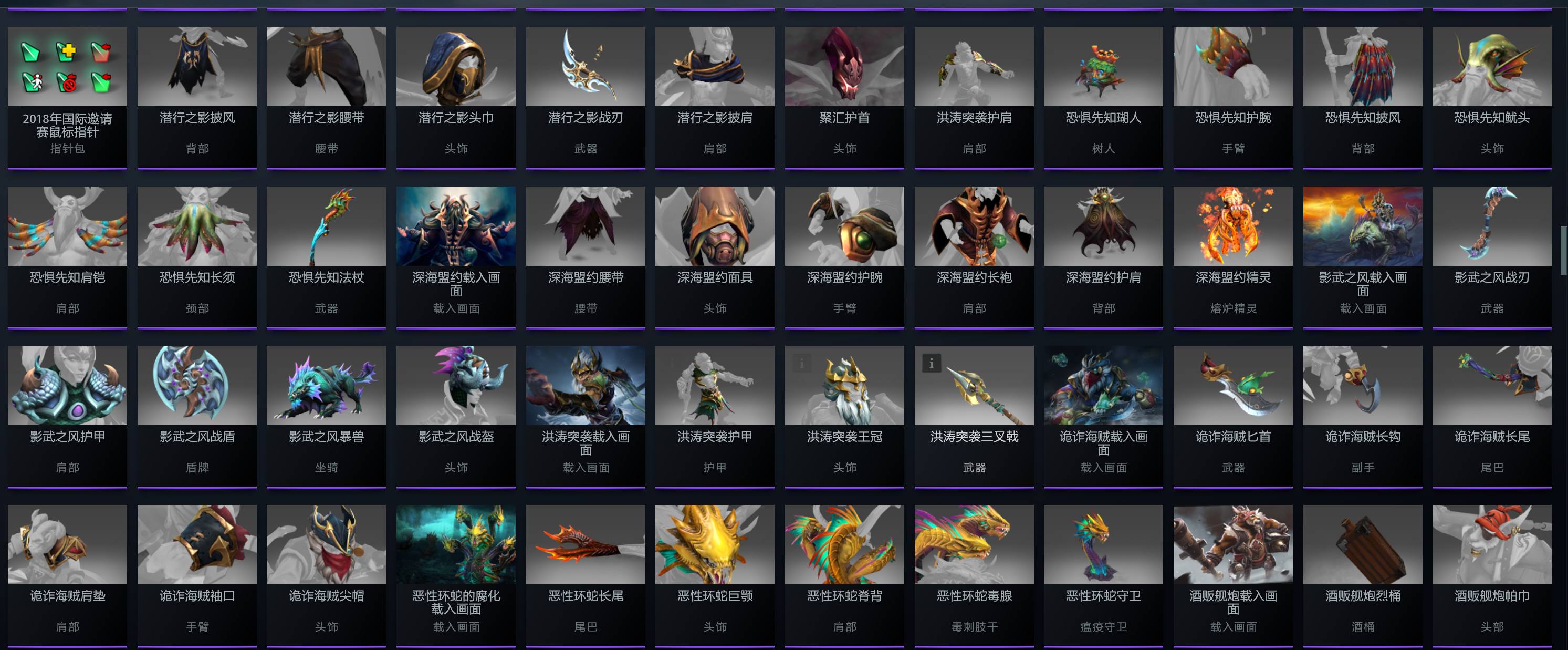Select the 恐惧先知法杖 staff item
The image size is (1568, 650).
pyautogui.click(x=326, y=257)
